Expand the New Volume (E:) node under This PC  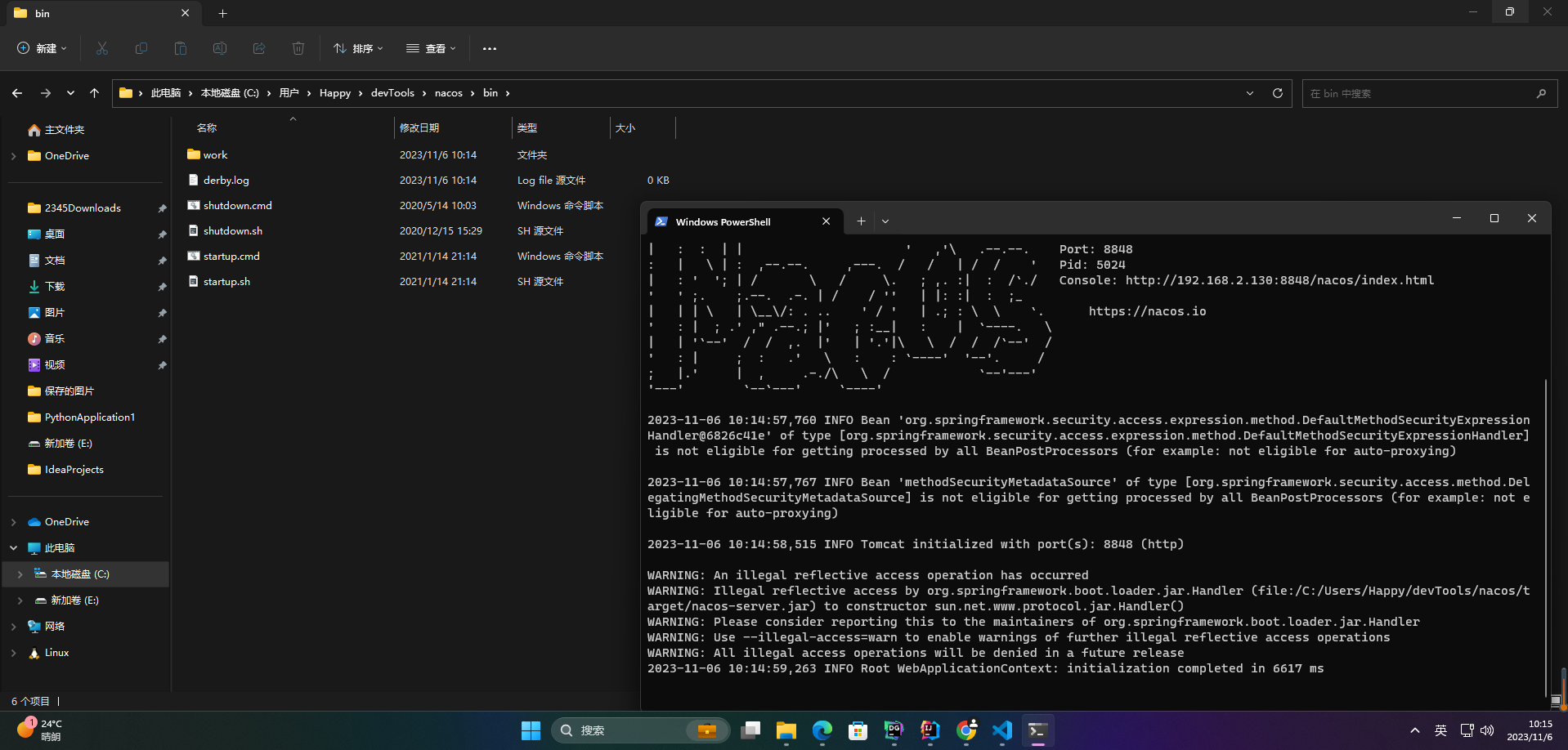[20, 600]
